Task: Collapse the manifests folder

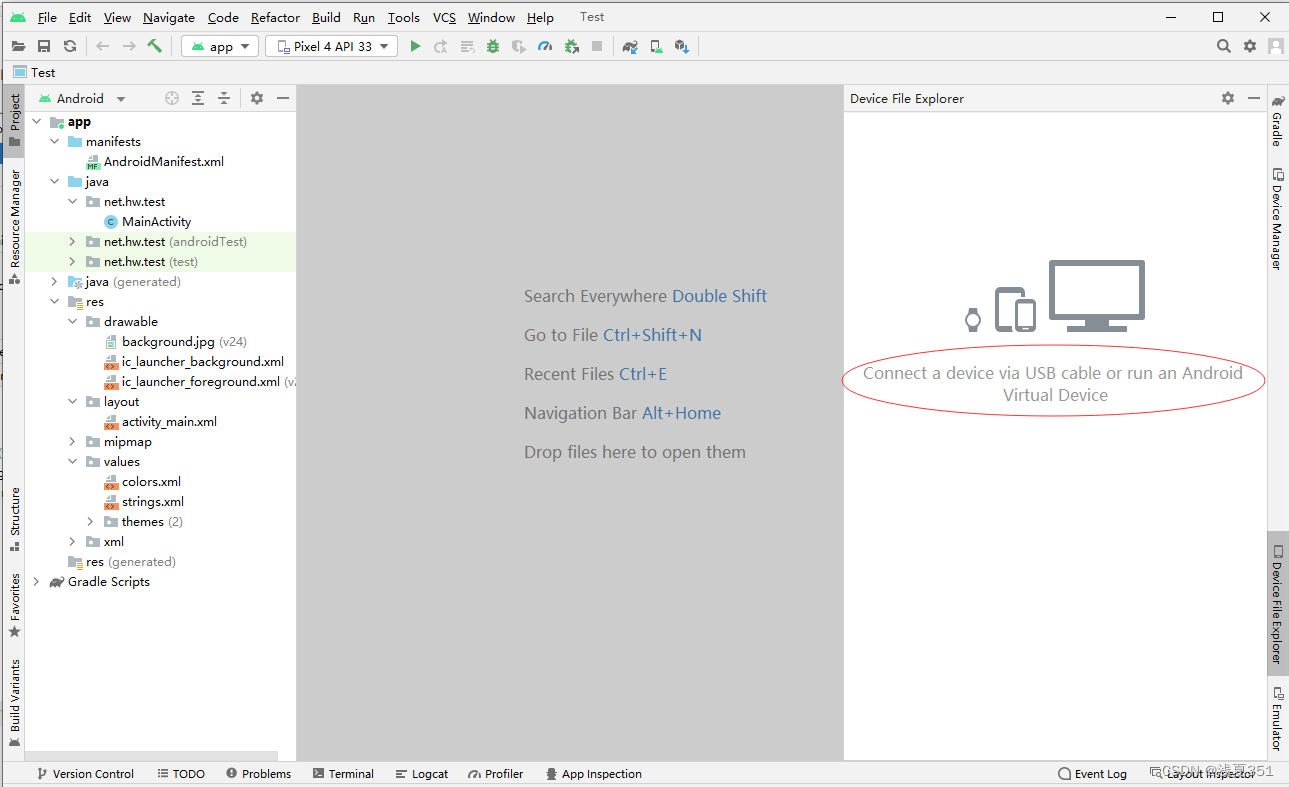Action: (54, 142)
